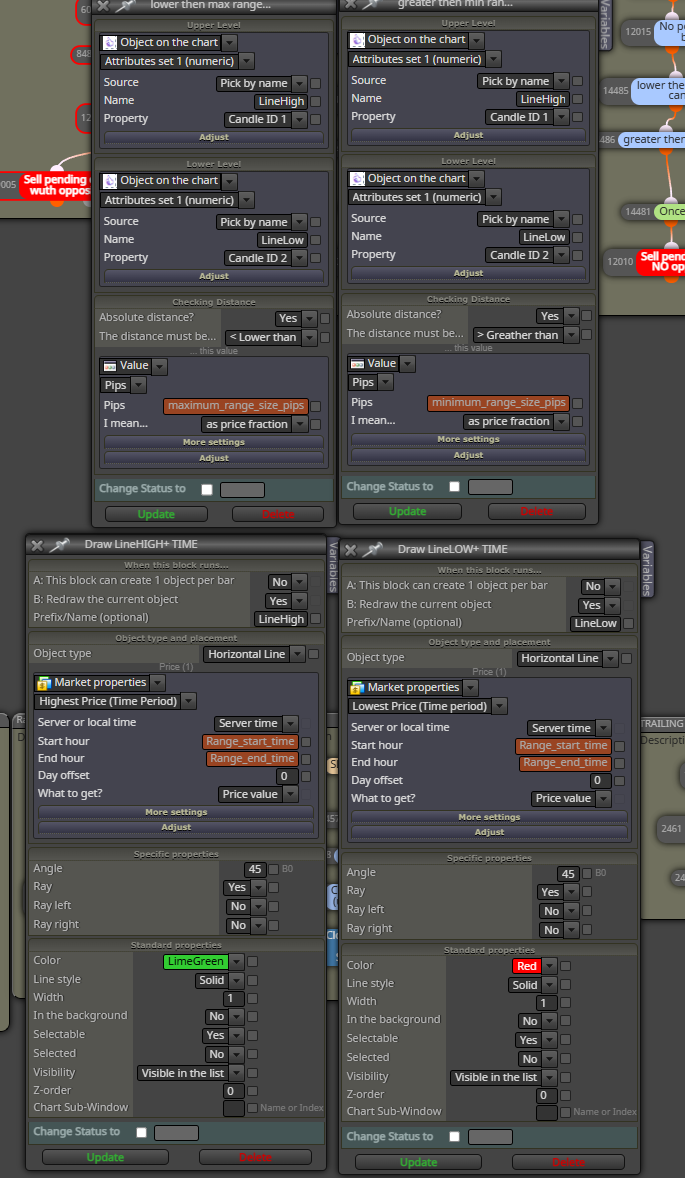Tick checkbox next to Angle in Draw LineHIGH panel

tap(273, 869)
